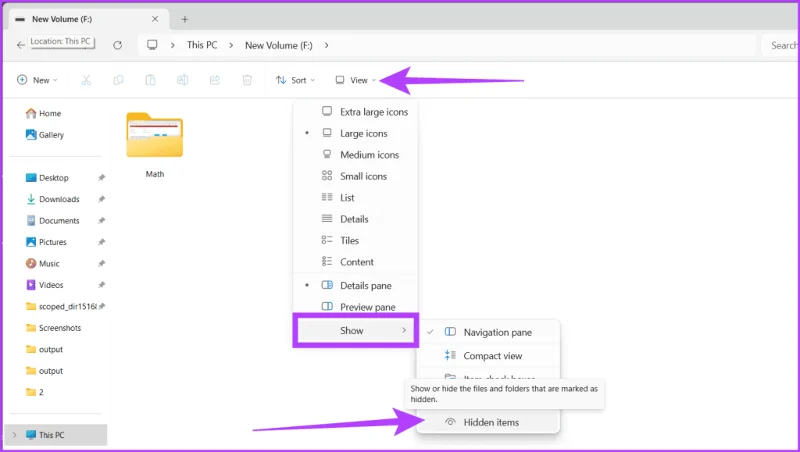Open scoped_dir folder in sidebar
The width and height of the screenshot is (800, 452).
pos(61,306)
